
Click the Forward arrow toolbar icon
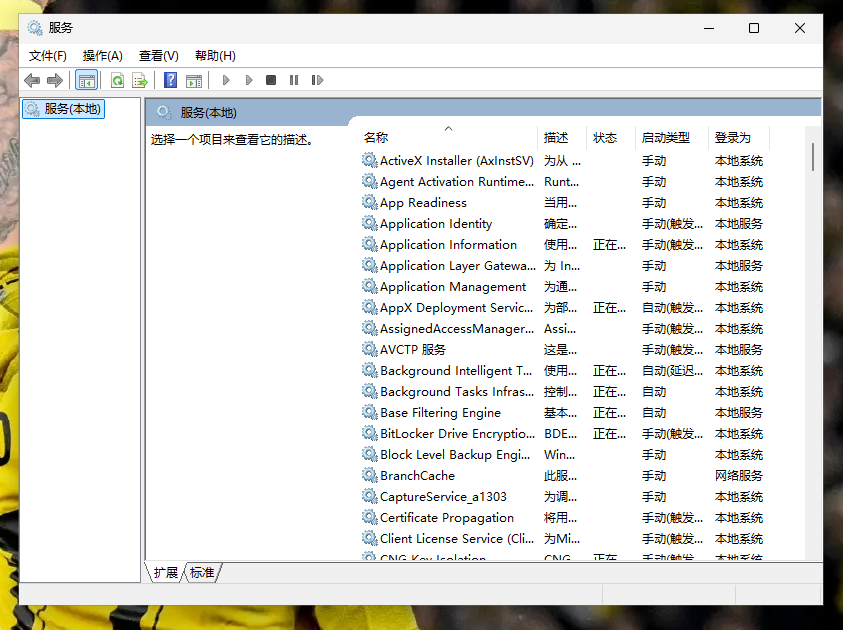pyautogui.click(x=55, y=81)
